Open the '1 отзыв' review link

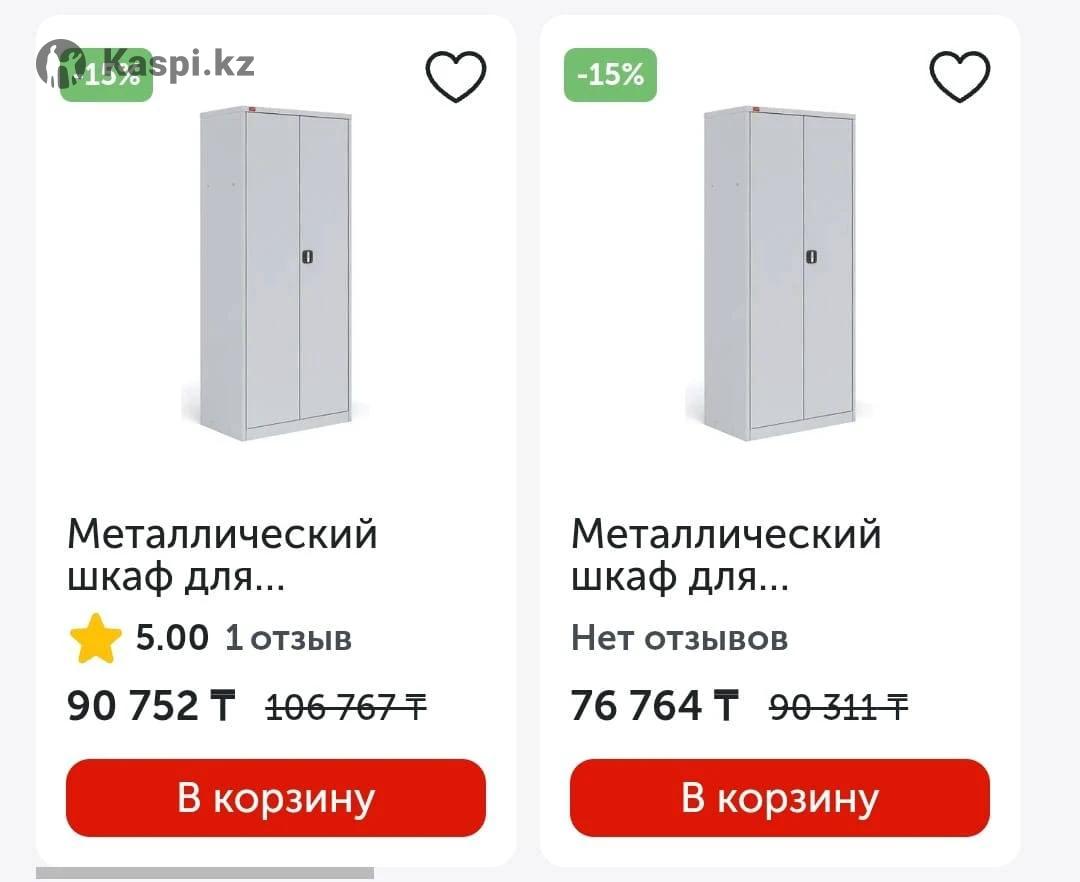point(288,638)
